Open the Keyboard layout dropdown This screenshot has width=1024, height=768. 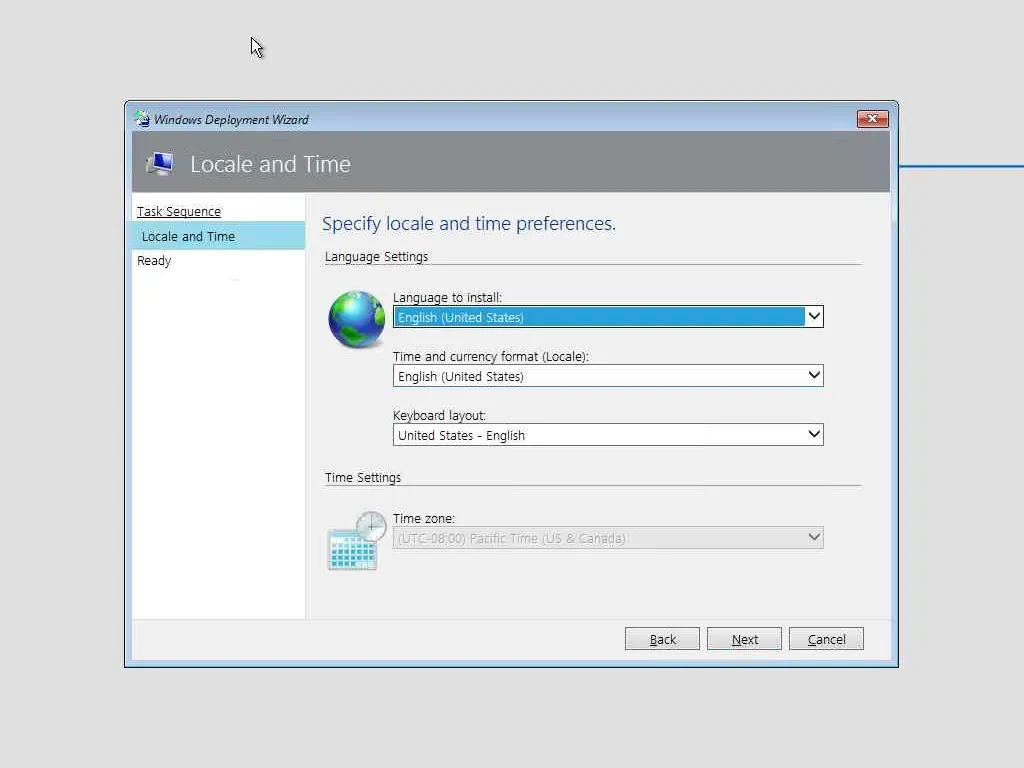608,435
